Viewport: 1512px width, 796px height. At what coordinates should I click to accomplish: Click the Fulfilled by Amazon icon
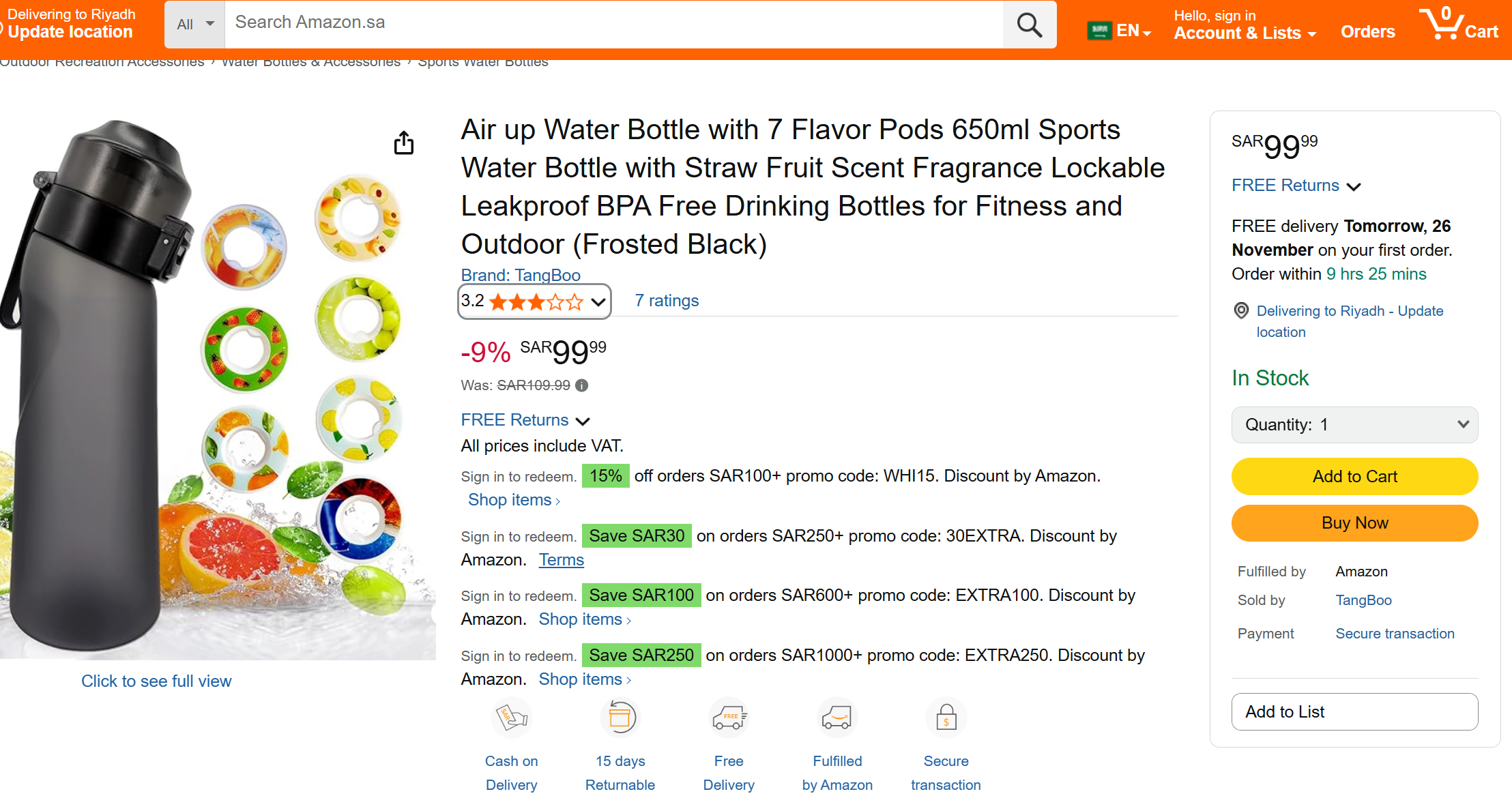click(837, 718)
